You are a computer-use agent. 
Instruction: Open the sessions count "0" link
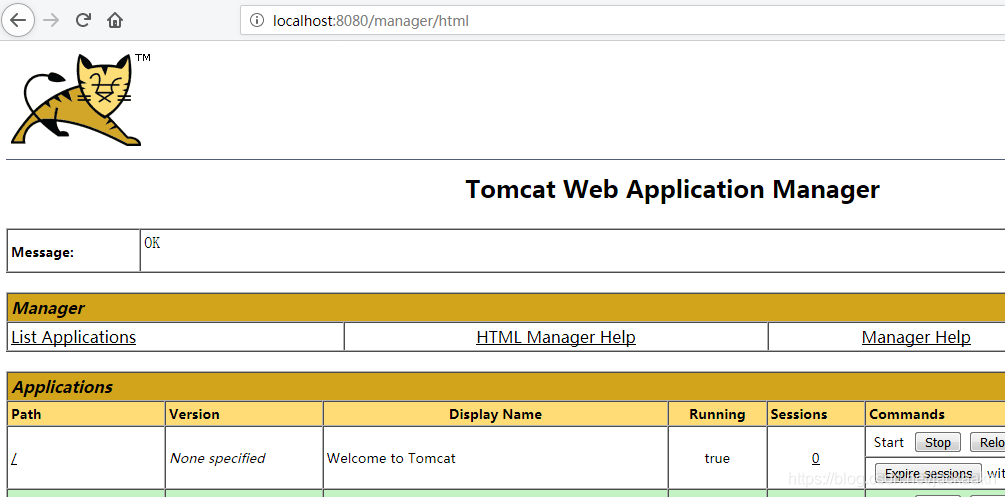click(815, 458)
